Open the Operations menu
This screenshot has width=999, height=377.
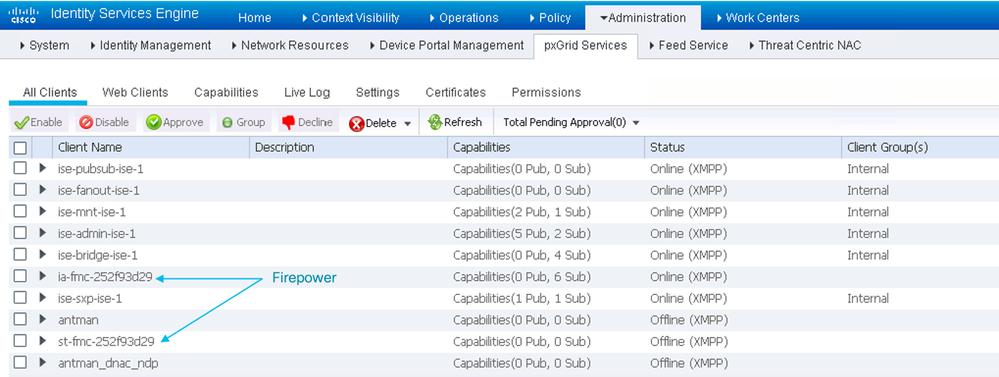(x=464, y=18)
